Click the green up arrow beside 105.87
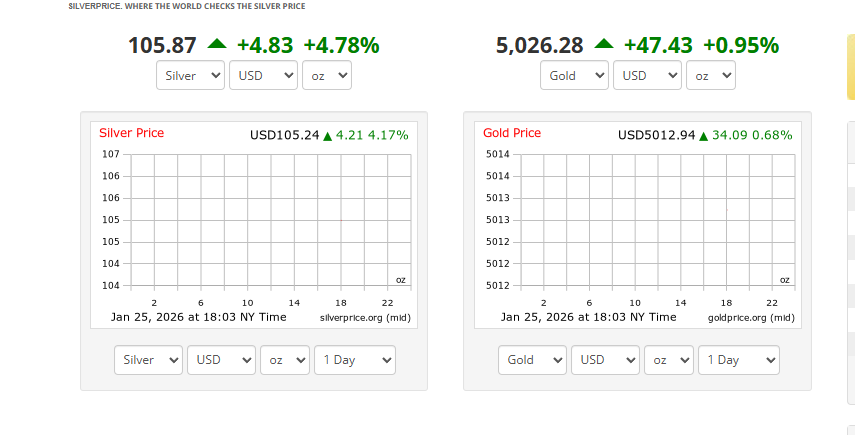855x435 pixels. pos(217,44)
